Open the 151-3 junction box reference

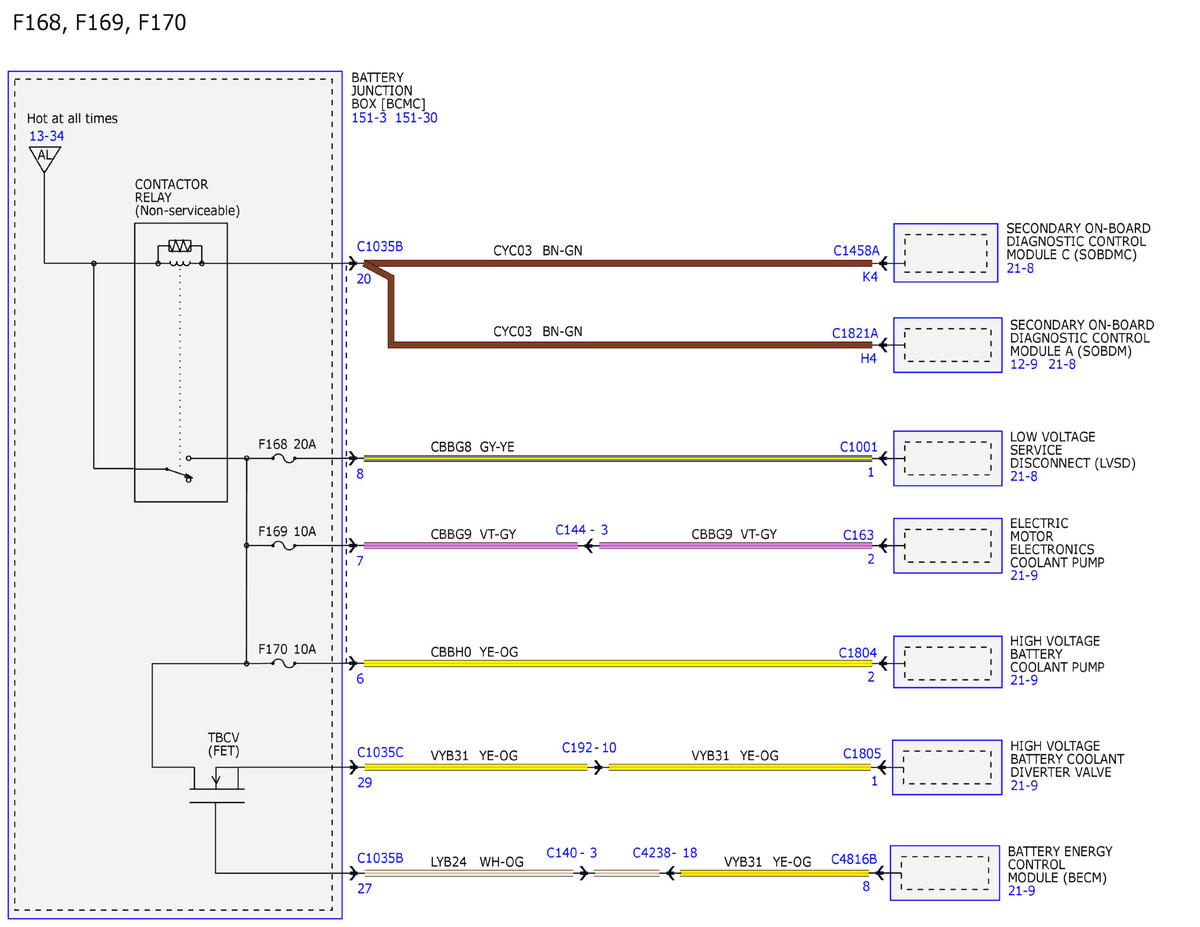369,117
